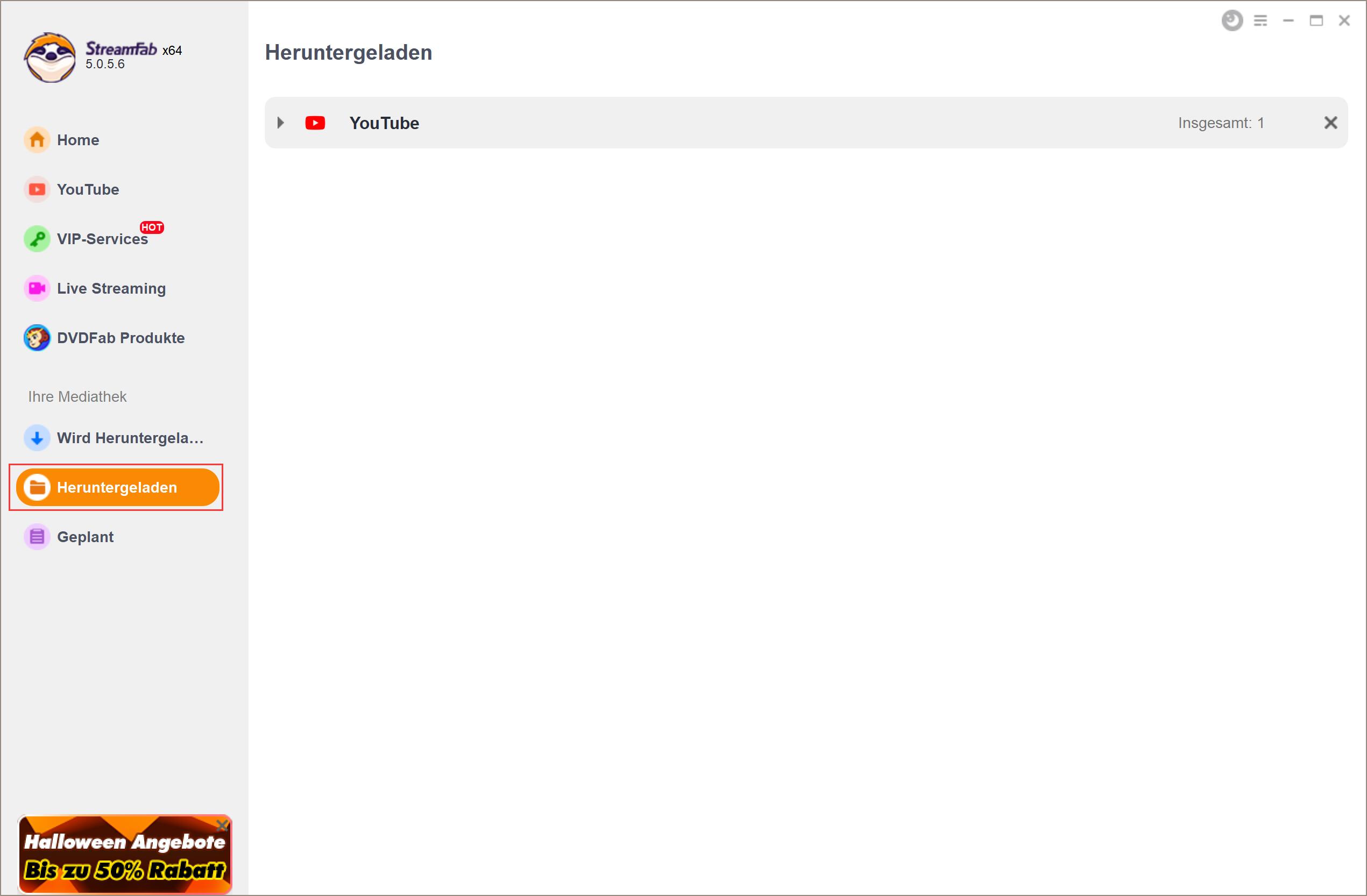Open DVDFab Produkte section

119,337
